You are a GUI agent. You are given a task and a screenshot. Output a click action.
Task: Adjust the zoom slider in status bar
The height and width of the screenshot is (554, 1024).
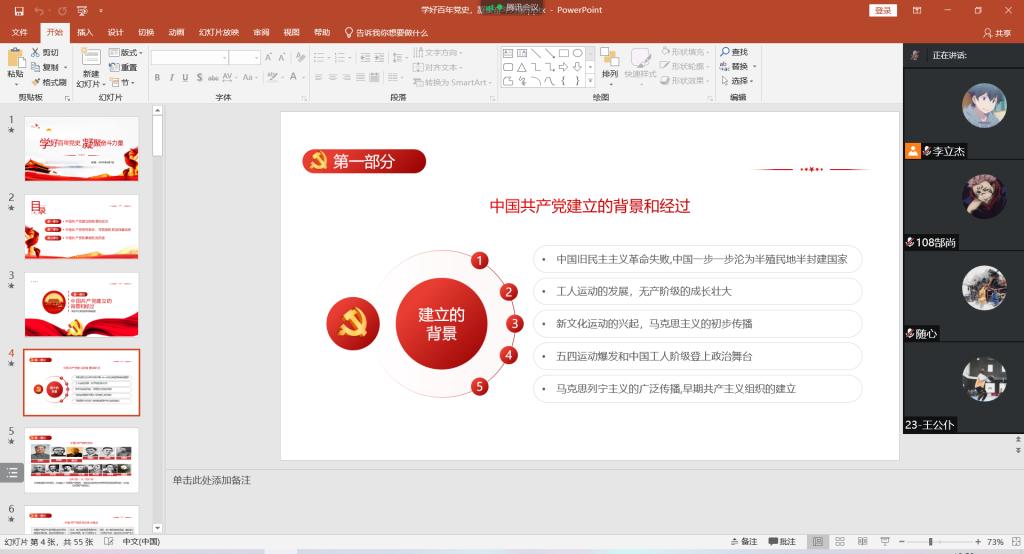click(x=930, y=542)
